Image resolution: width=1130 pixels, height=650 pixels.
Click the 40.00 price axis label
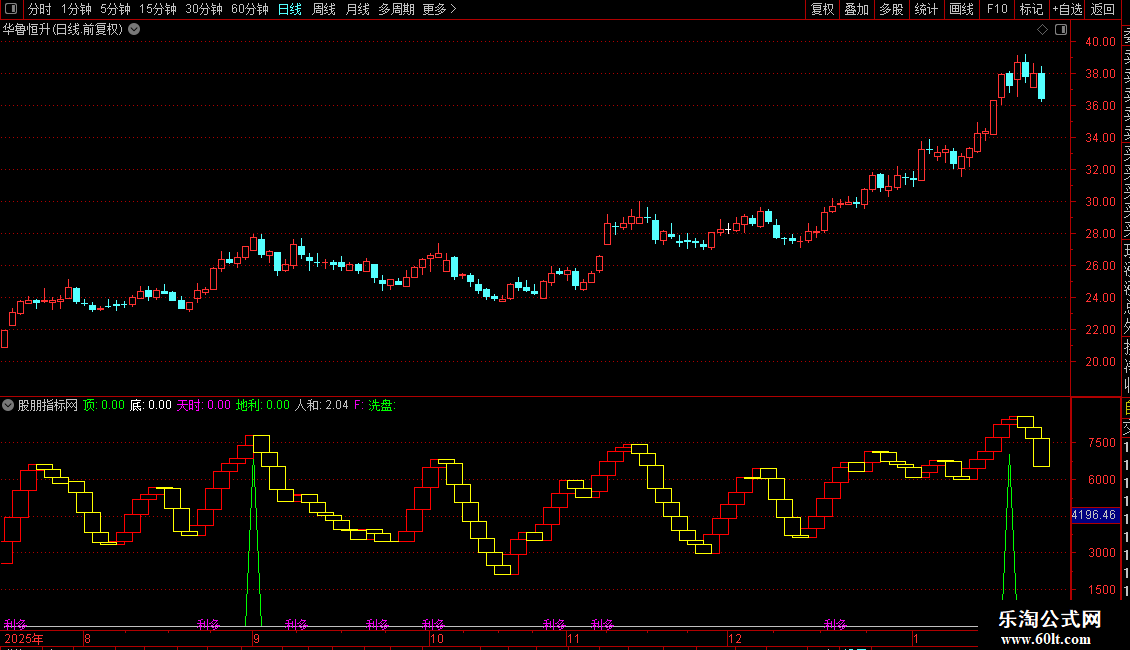tap(1100, 42)
